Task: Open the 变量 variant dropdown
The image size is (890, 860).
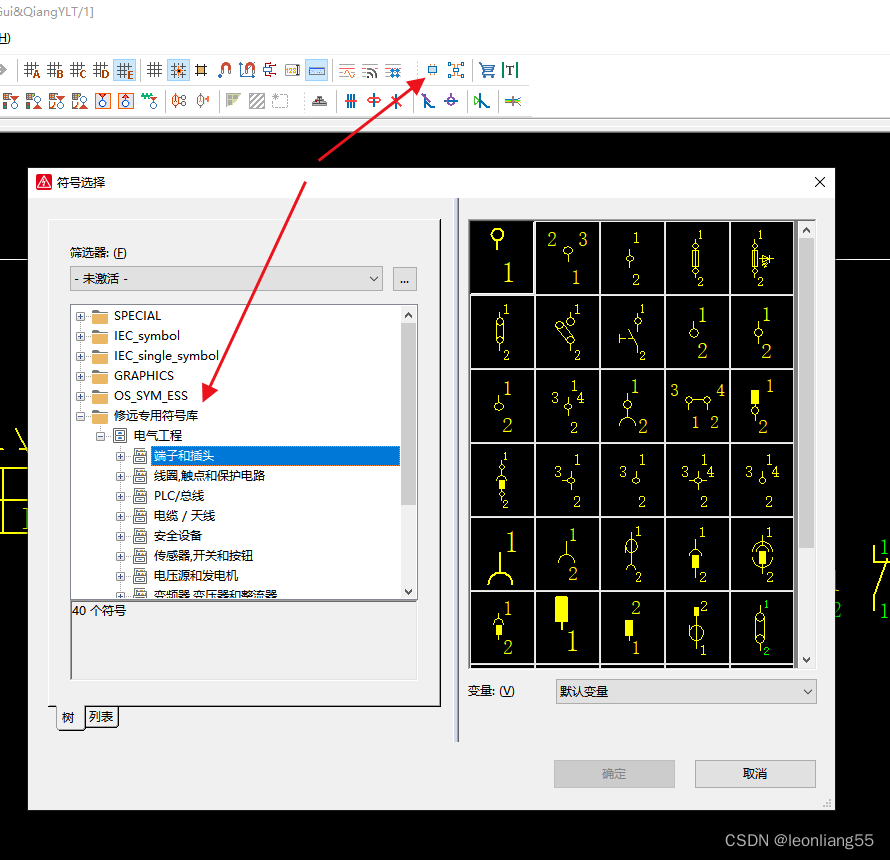Action: click(686, 691)
